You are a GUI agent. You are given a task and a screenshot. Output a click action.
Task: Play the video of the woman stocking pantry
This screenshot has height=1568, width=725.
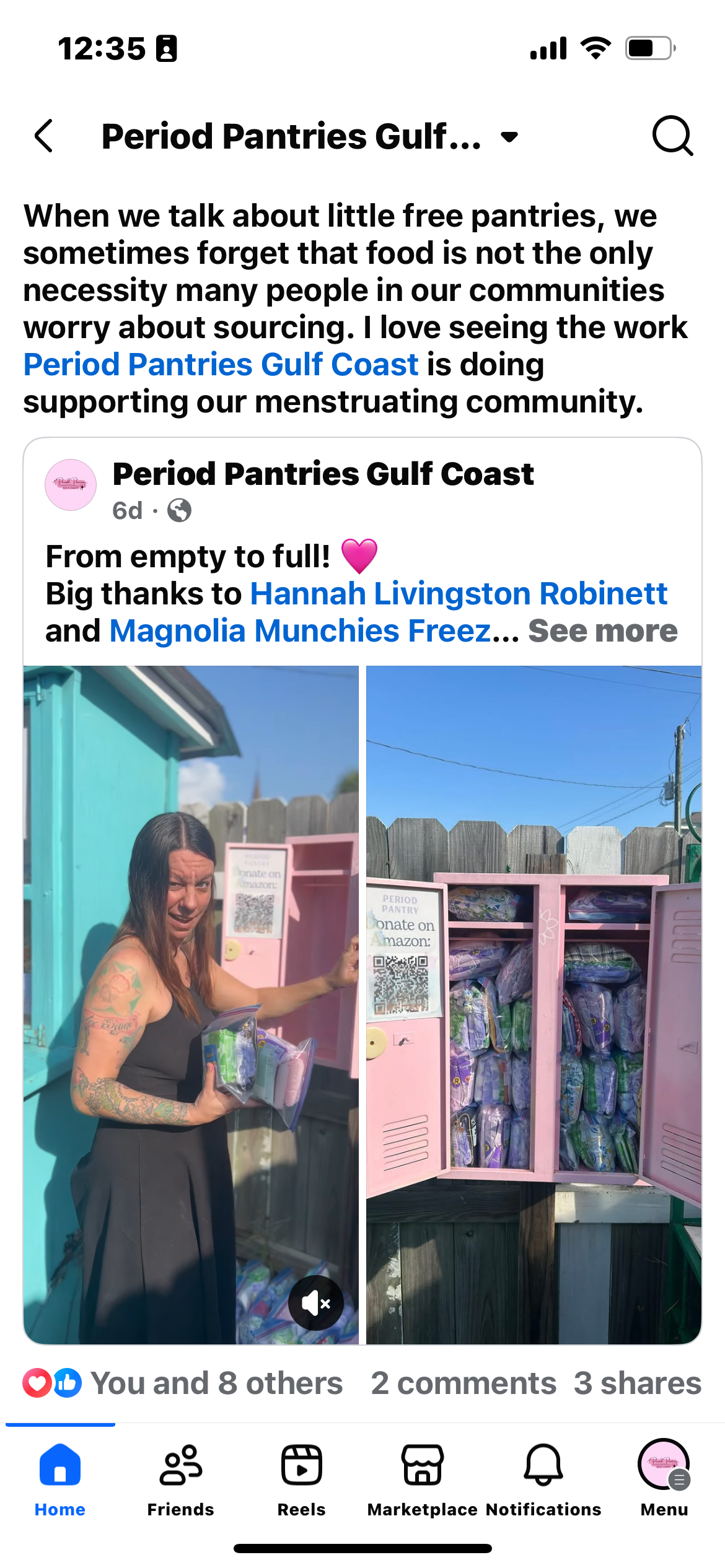pos(191,1004)
